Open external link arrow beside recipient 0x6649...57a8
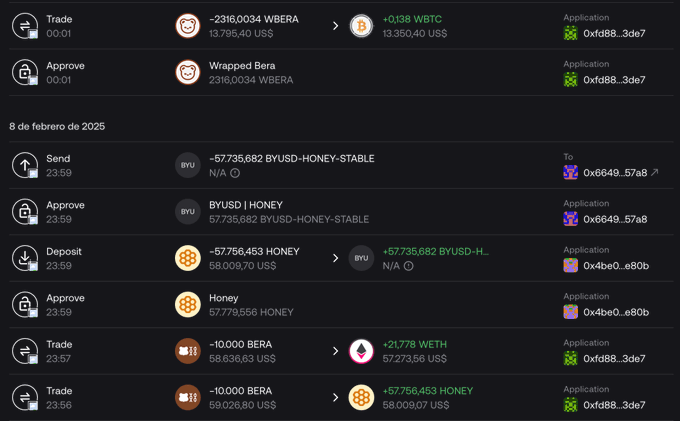680x421 pixels. [655, 173]
